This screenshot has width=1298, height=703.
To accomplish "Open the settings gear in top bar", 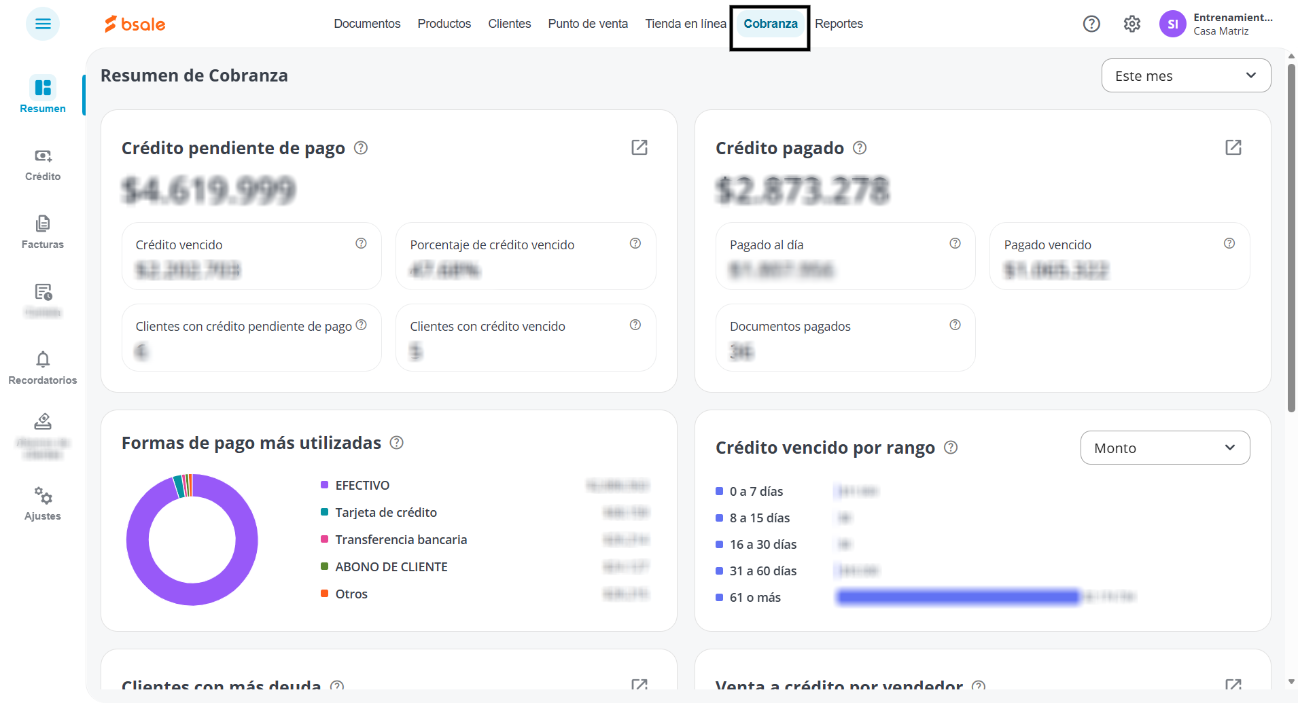I will [1132, 24].
